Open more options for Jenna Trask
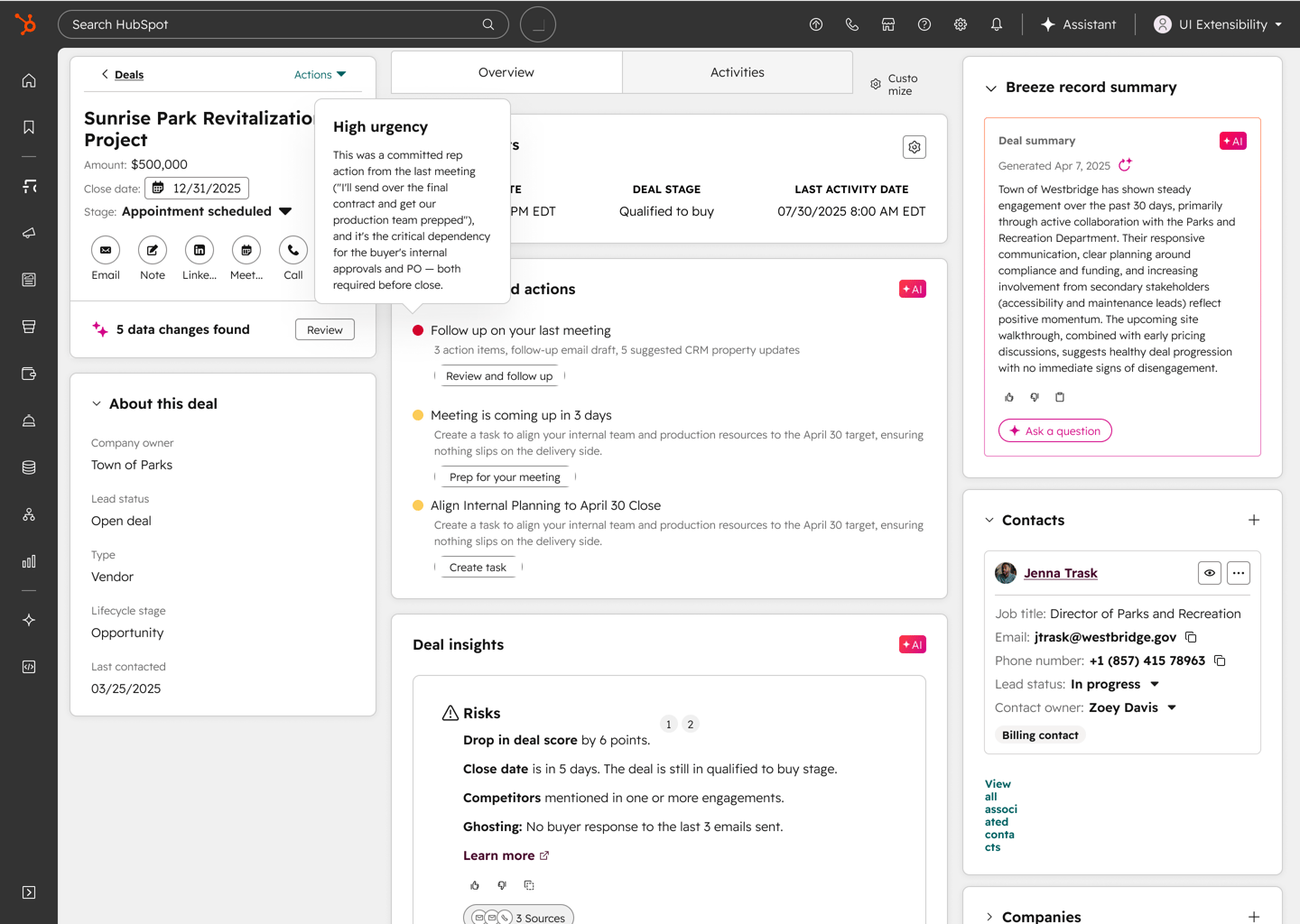This screenshot has height=924, width=1300. (1239, 573)
